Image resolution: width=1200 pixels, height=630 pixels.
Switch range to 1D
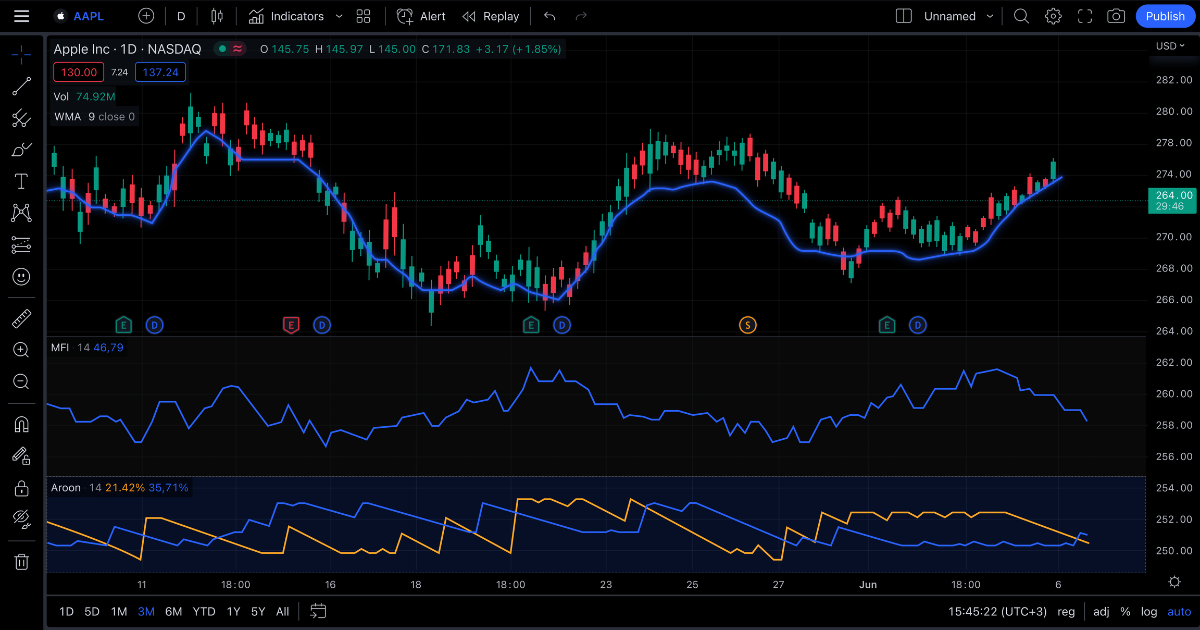pyautogui.click(x=66, y=611)
